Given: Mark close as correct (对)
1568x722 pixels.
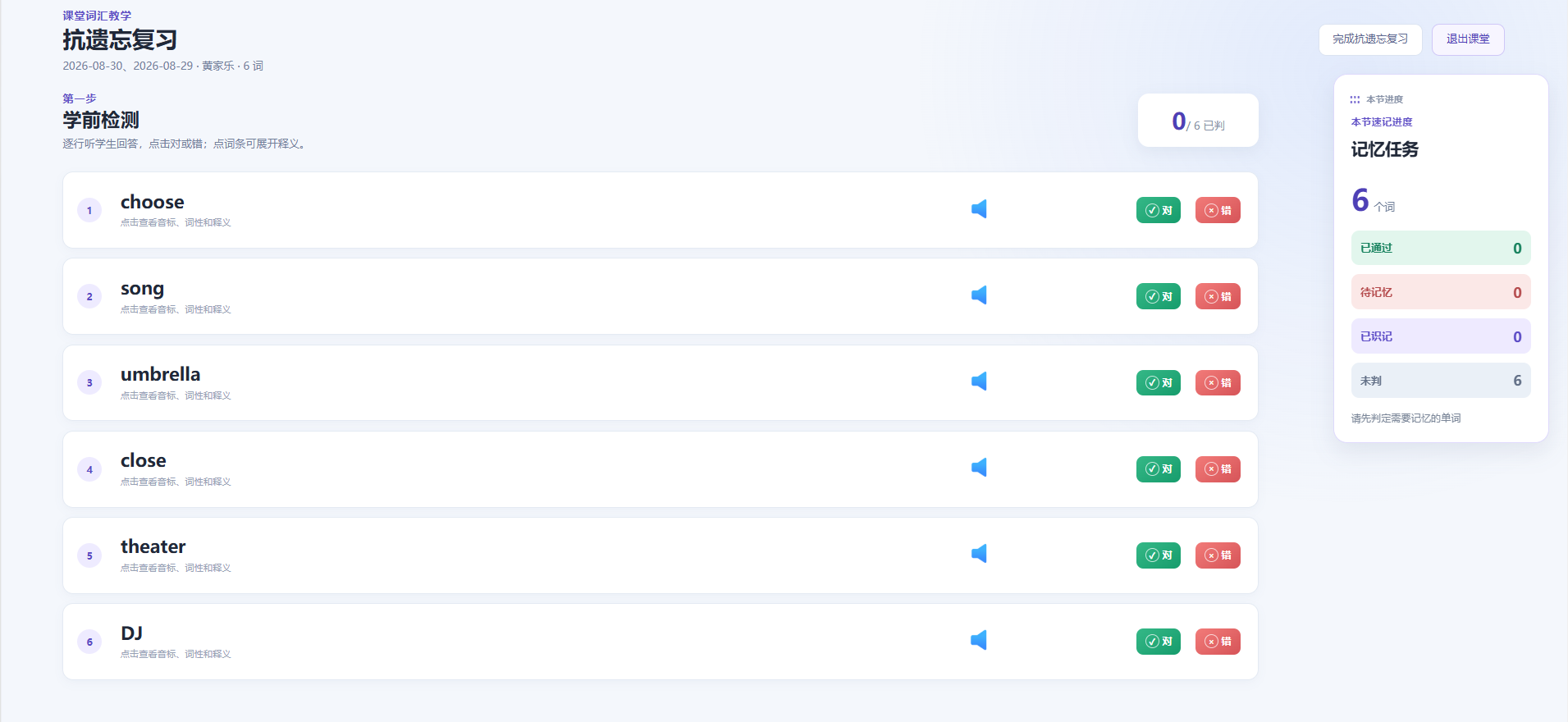Looking at the screenshot, I should (1159, 469).
